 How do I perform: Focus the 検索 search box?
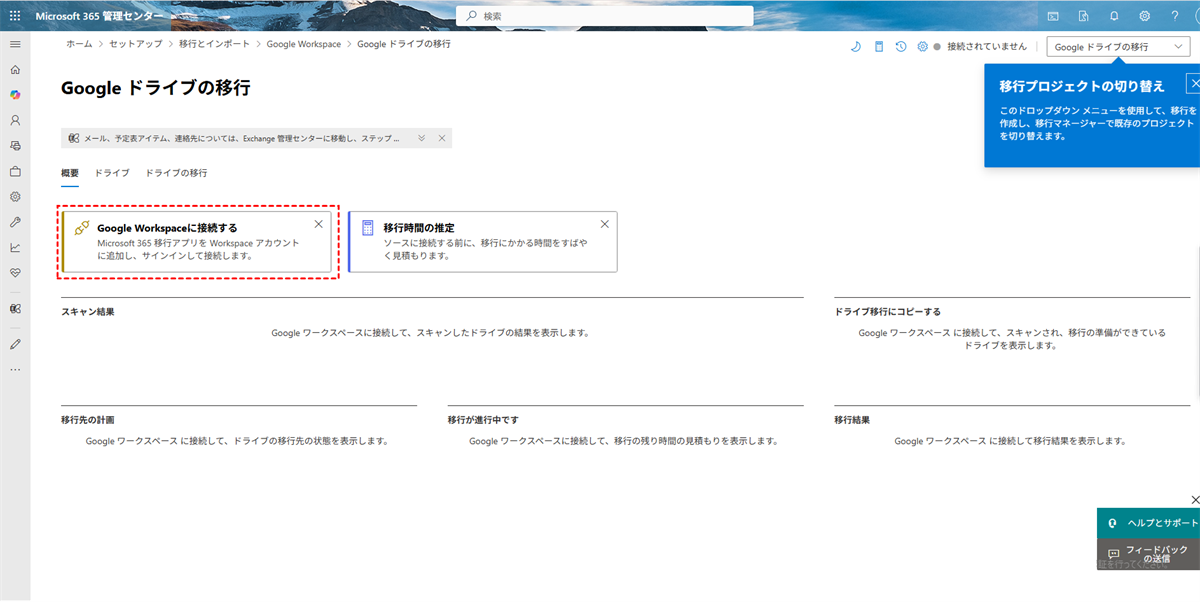(x=605, y=16)
